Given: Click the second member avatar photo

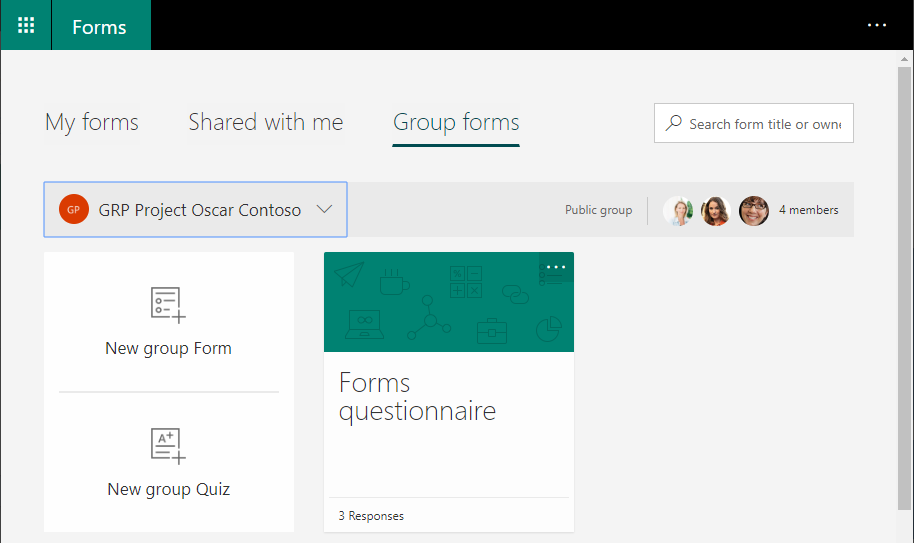Looking at the screenshot, I should pyautogui.click(x=715, y=210).
